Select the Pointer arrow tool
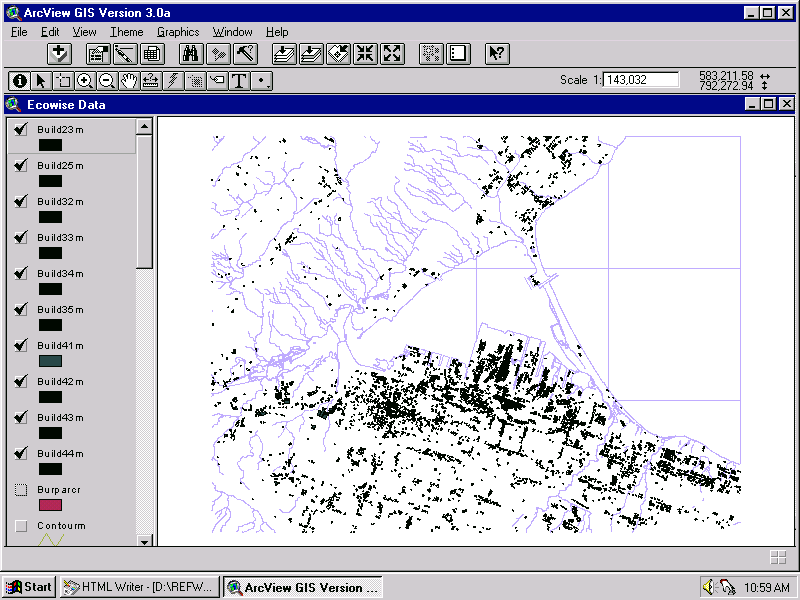Image resolution: width=800 pixels, height=600 pixels. (x=41, y=81)
